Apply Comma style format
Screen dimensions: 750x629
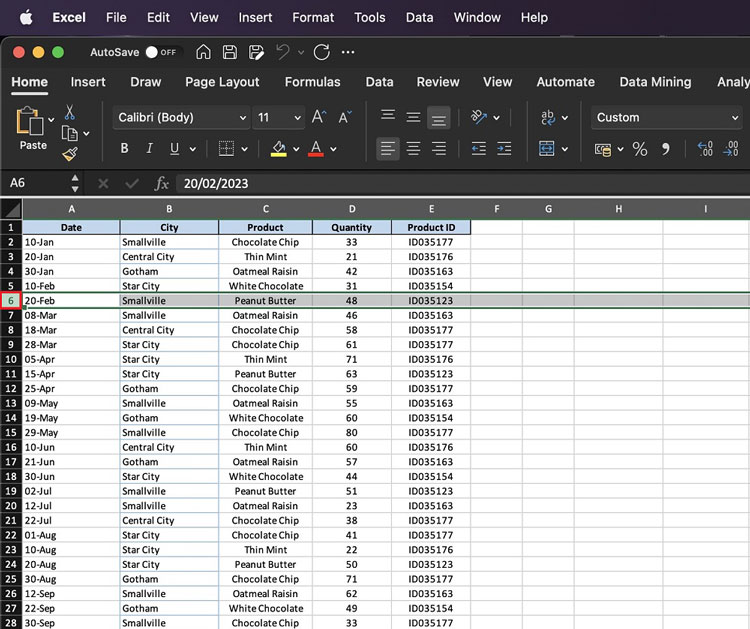coord(665,149)
